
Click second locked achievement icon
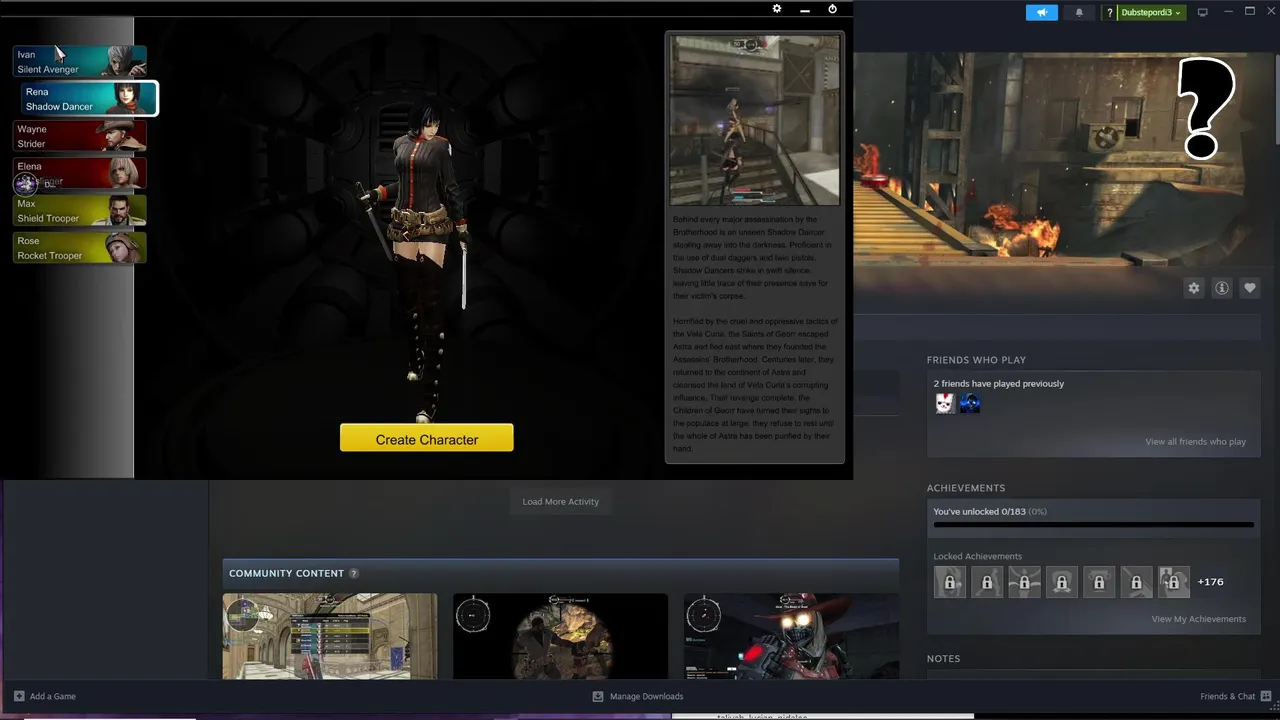987,582
